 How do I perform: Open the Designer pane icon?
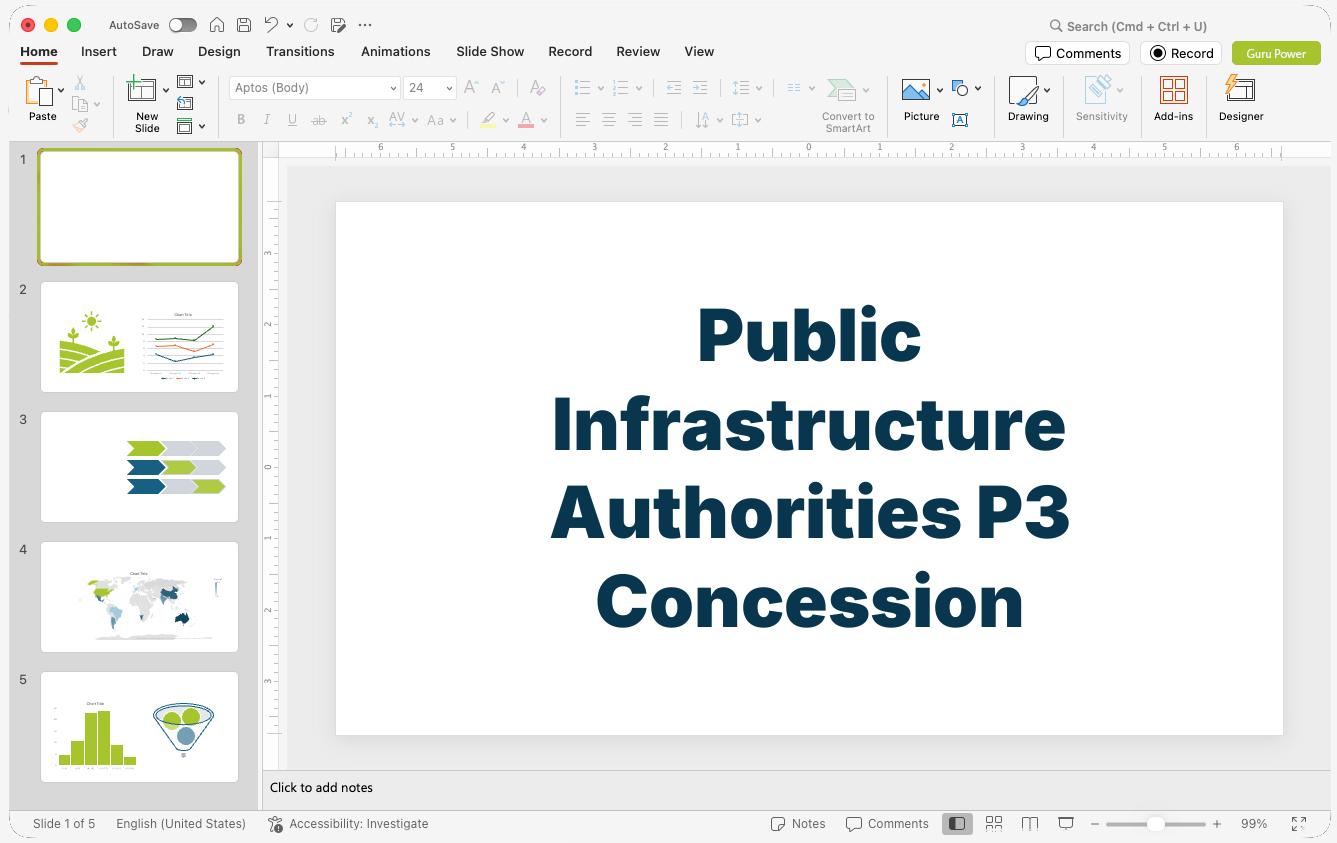1240,89
